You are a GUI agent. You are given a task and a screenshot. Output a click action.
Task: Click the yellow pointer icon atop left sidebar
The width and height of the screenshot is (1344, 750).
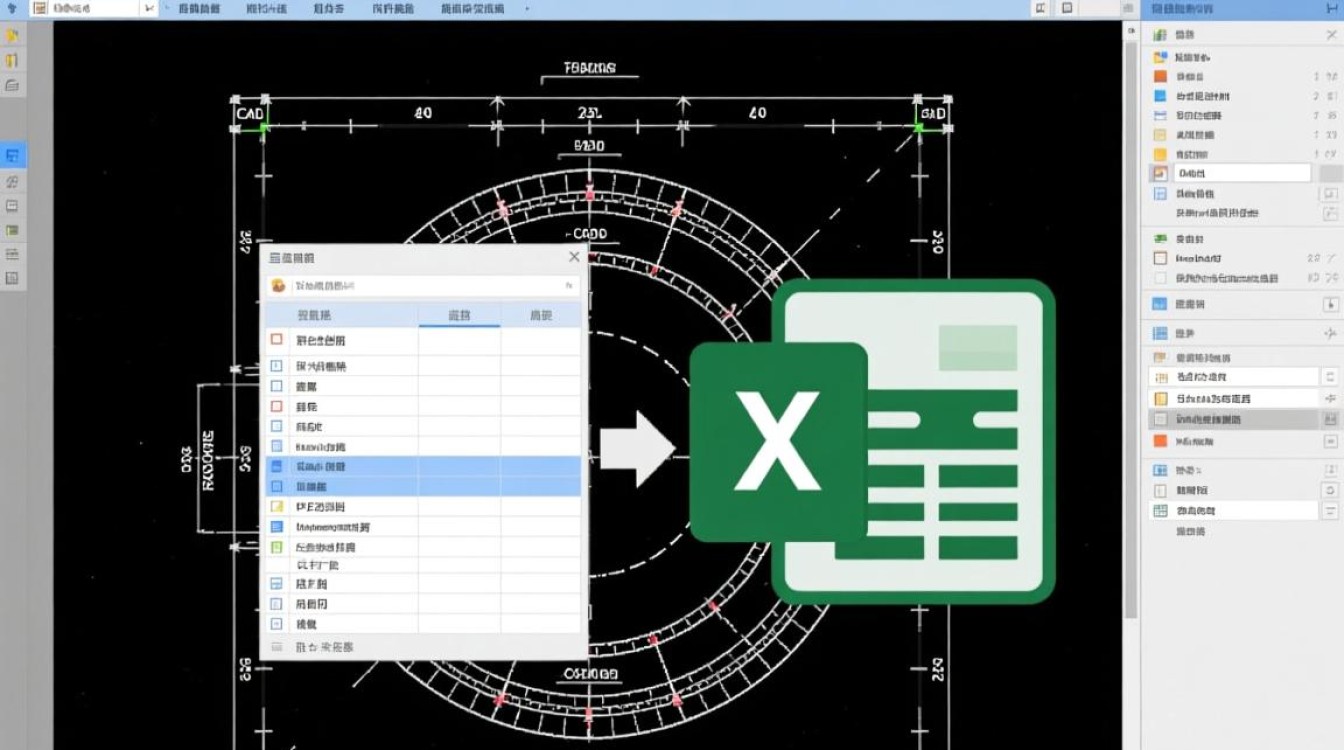(x=12, y=35)
